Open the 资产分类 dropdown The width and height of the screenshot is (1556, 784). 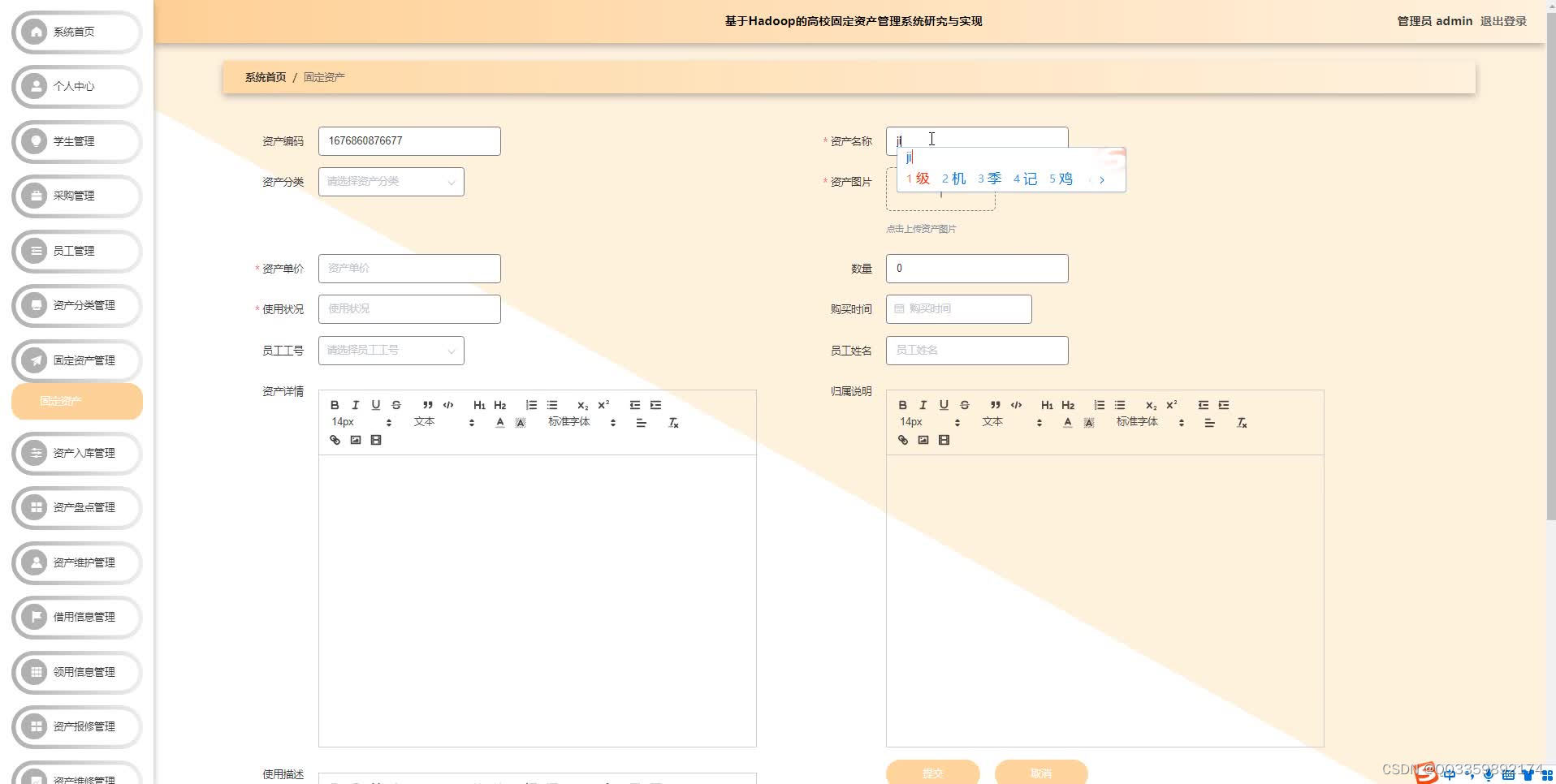pos(391,182)
